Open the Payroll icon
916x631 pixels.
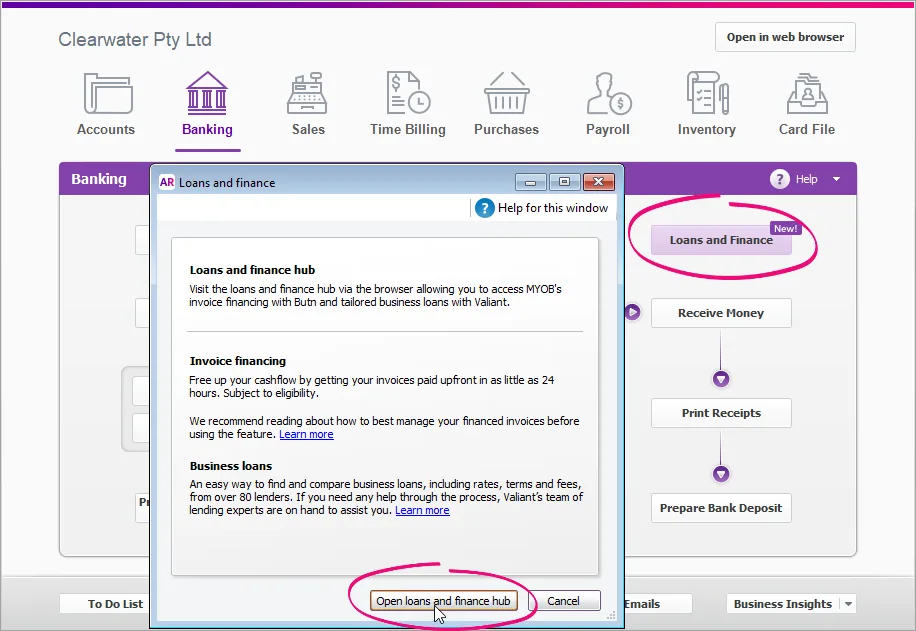click(609, 93)
